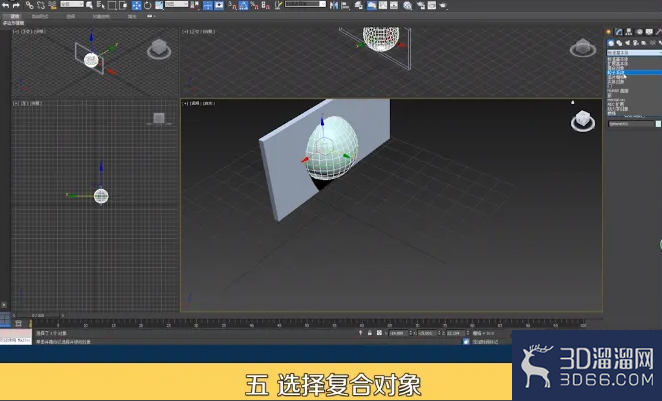Open the Render Setup dialog
The width and height of the screenshot is (662, 401).
(x=421, y=5)
